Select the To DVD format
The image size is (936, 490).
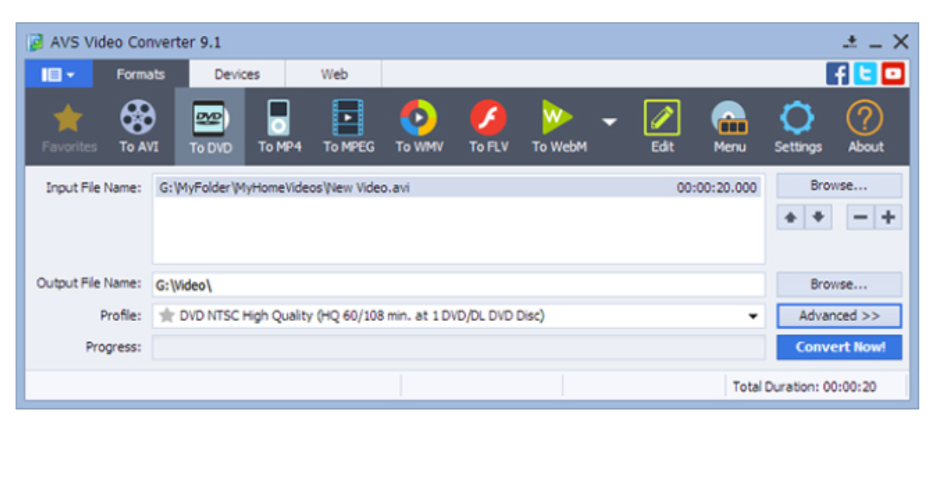(210, 127)
